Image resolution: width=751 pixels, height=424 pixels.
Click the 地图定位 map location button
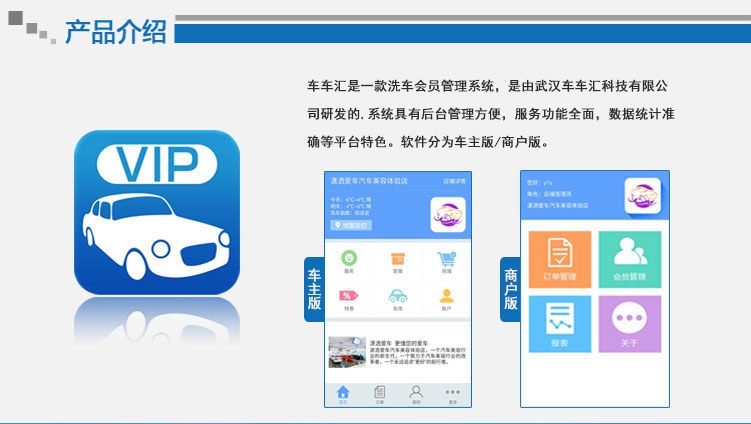pyautogui.click(x=350, y=225)
